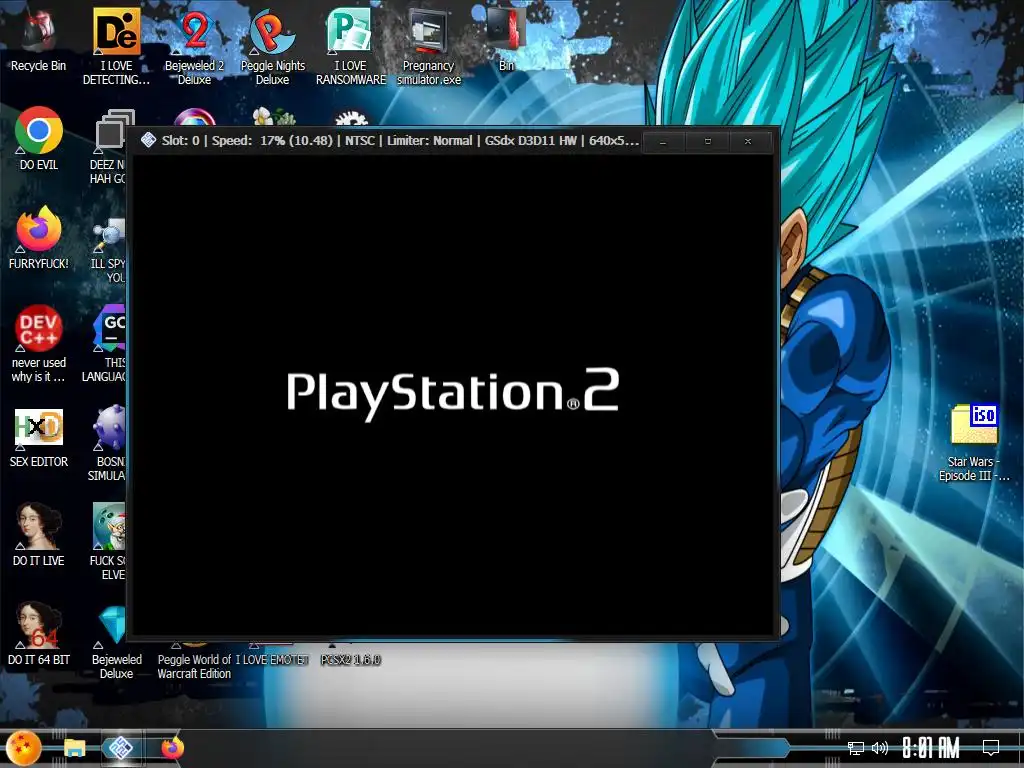
Task: Select the 'ILL SPY YOU' magnifier icon
Action: tap(109, 251)
